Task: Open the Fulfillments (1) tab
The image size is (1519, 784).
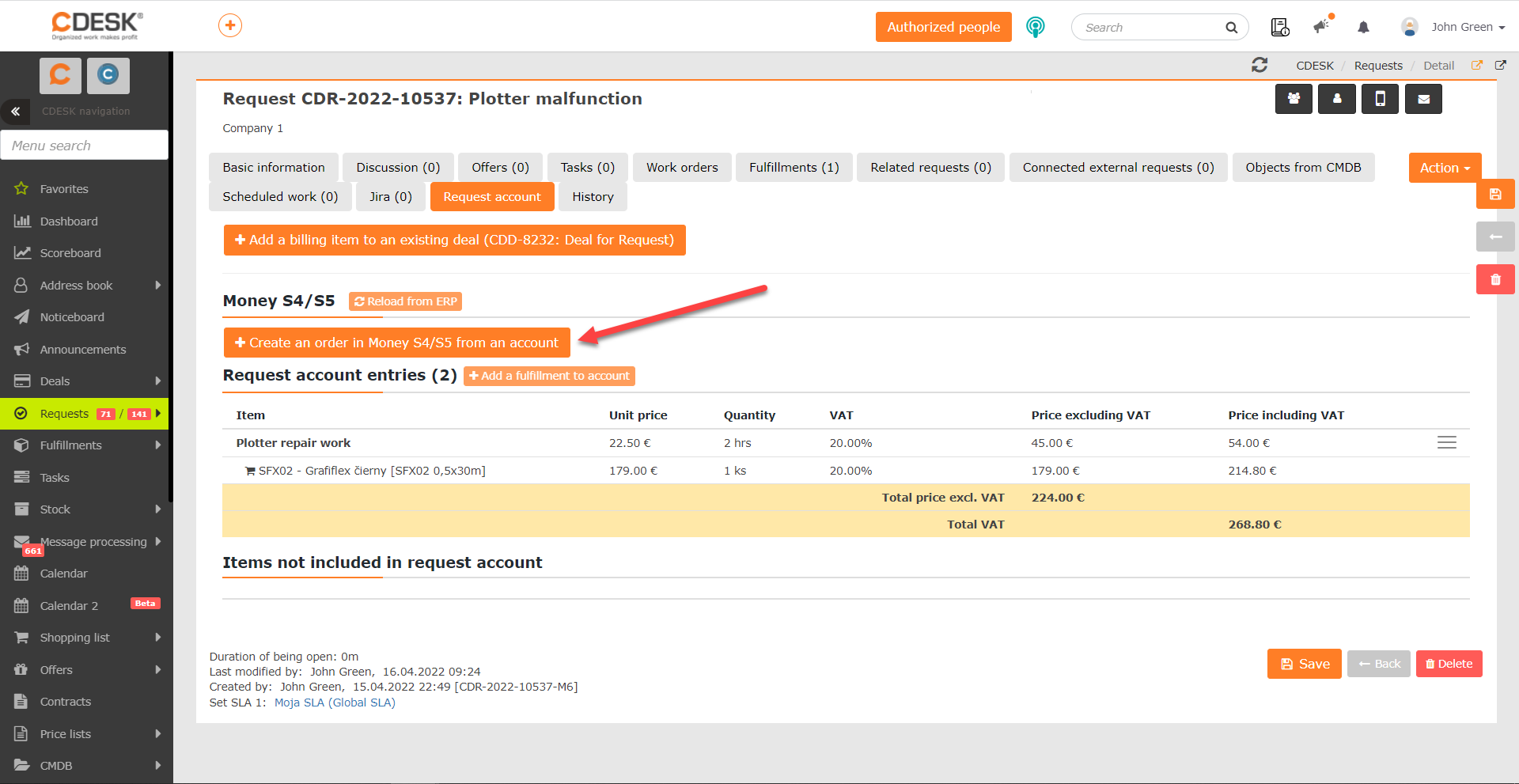Action: (794, 168)
